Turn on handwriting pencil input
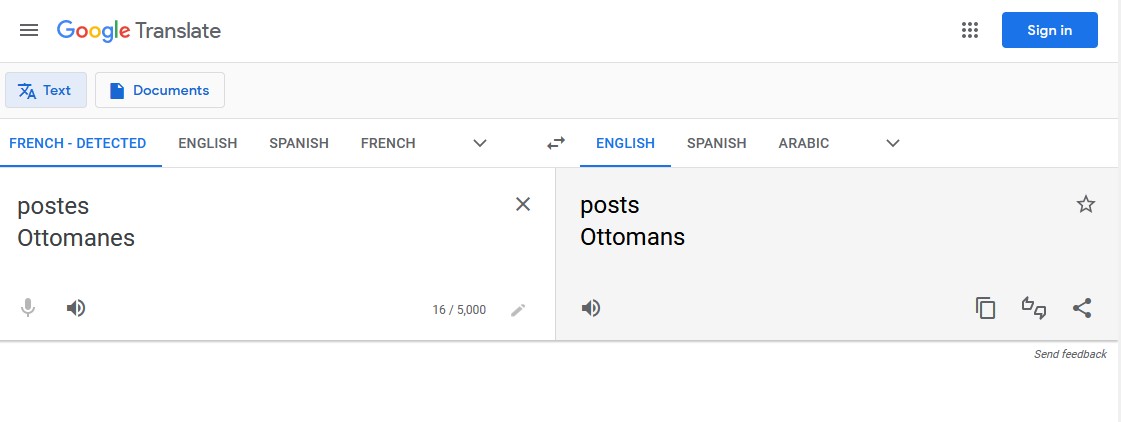The width and height of the screenshot is (1121, 422). coord(518,310)
